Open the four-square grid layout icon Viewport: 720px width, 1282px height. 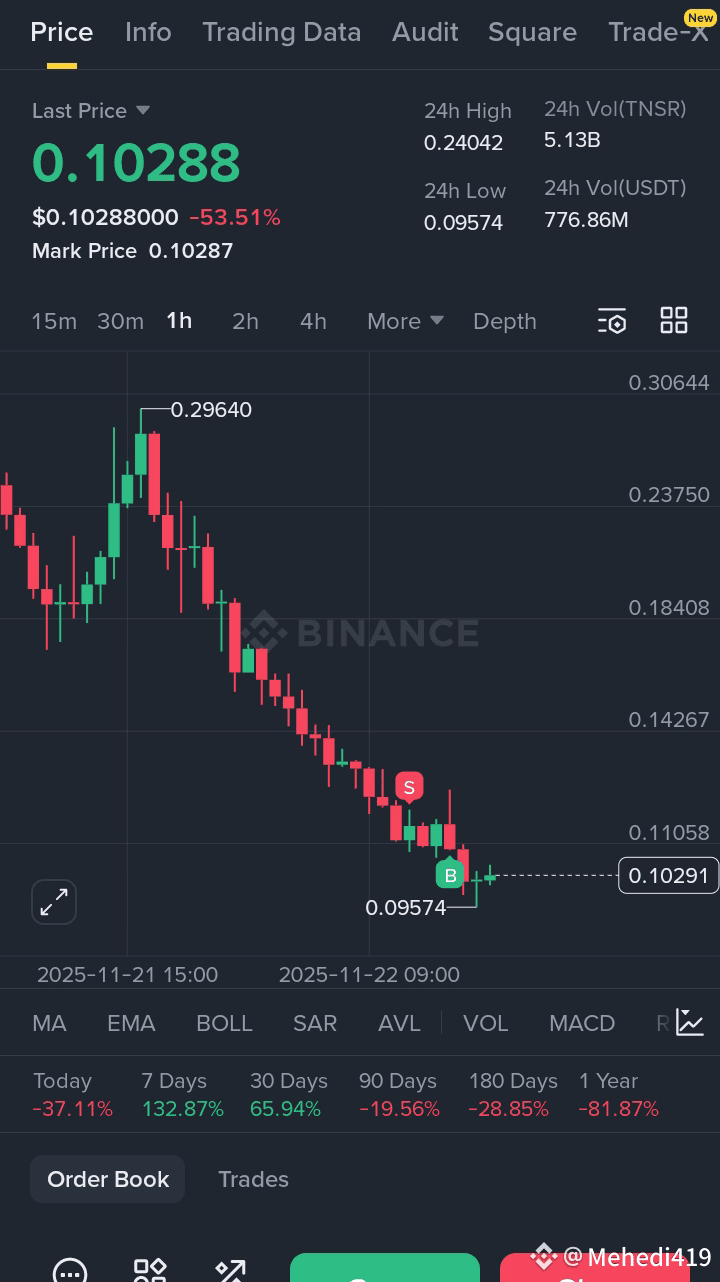click(x=674, y=321)
